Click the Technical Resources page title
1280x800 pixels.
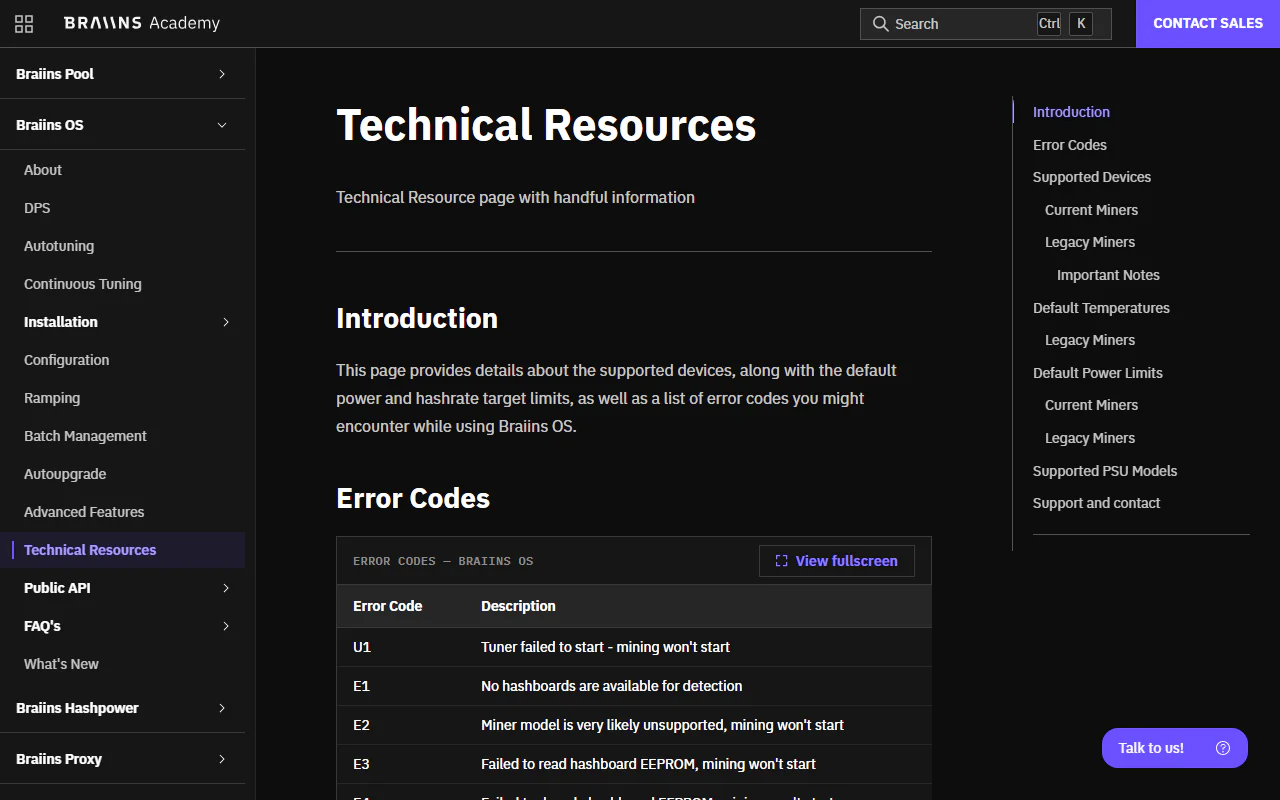click(546, 125)
